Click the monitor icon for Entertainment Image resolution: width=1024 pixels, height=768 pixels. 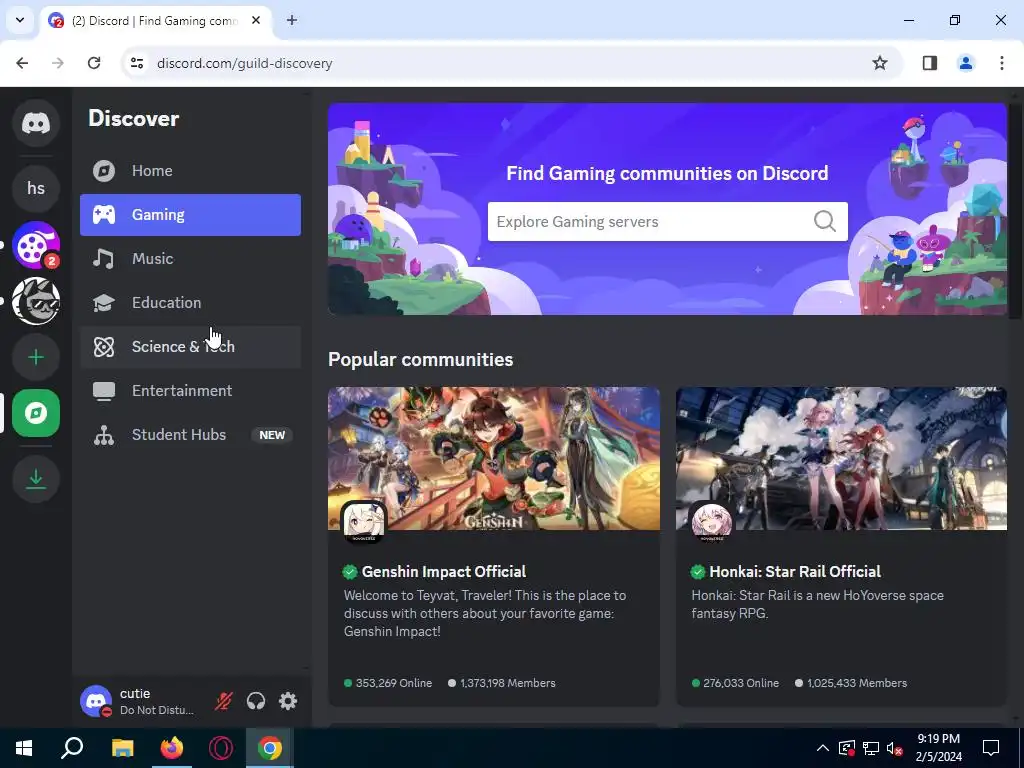pos(104,391)
